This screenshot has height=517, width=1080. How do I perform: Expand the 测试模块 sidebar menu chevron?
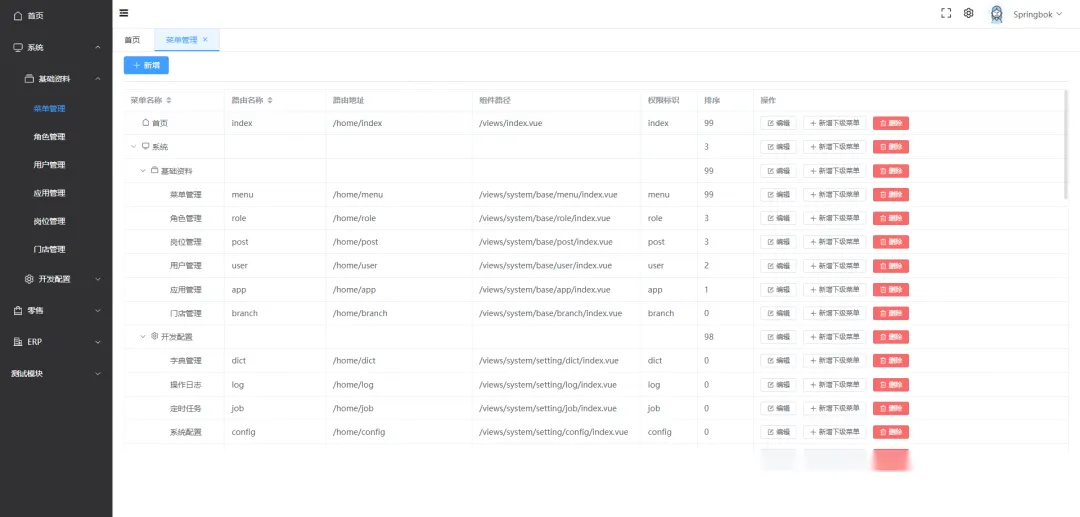pos(98,373)
